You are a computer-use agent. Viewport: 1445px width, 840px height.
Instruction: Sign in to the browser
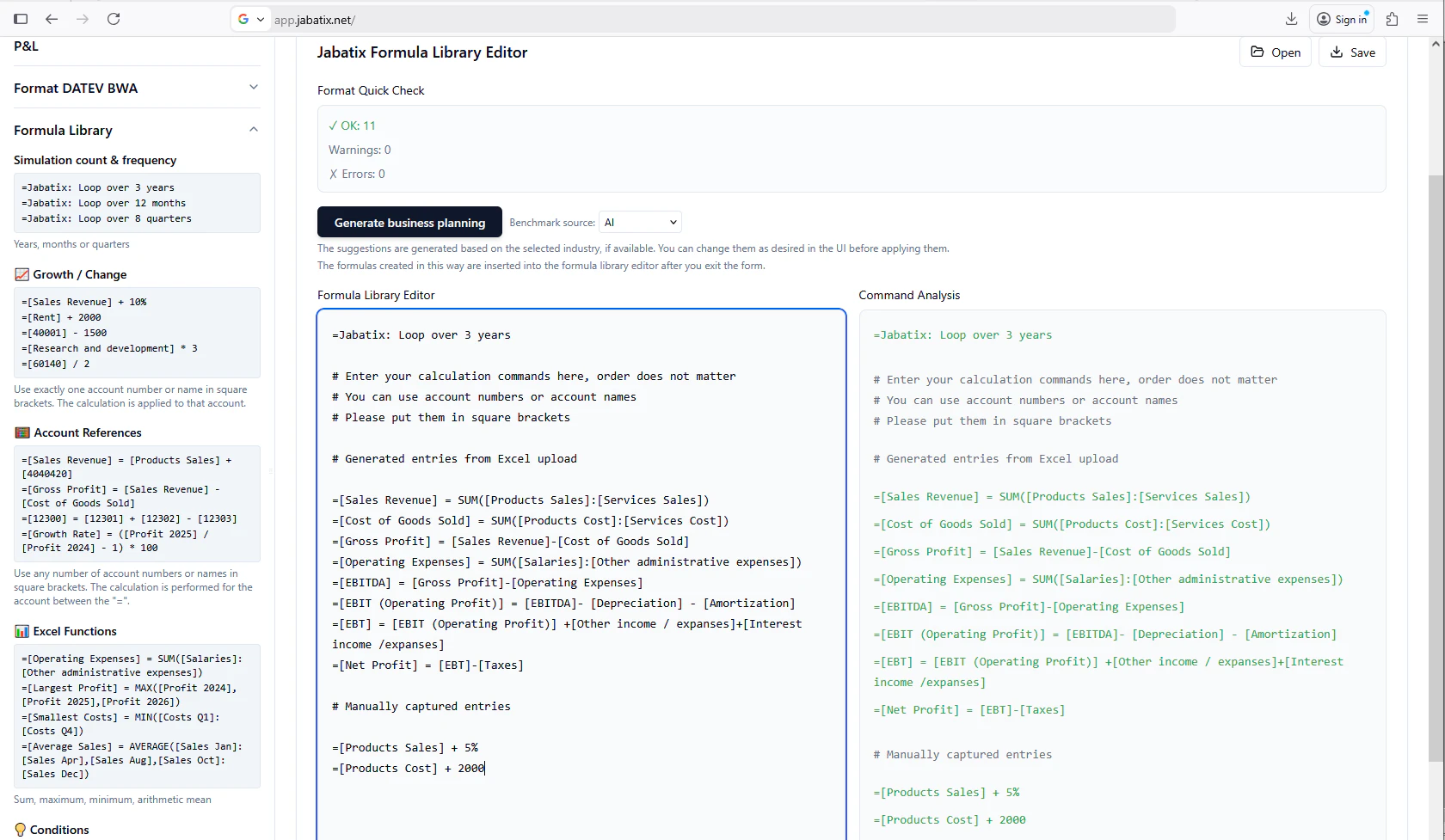pos(1342,19)
